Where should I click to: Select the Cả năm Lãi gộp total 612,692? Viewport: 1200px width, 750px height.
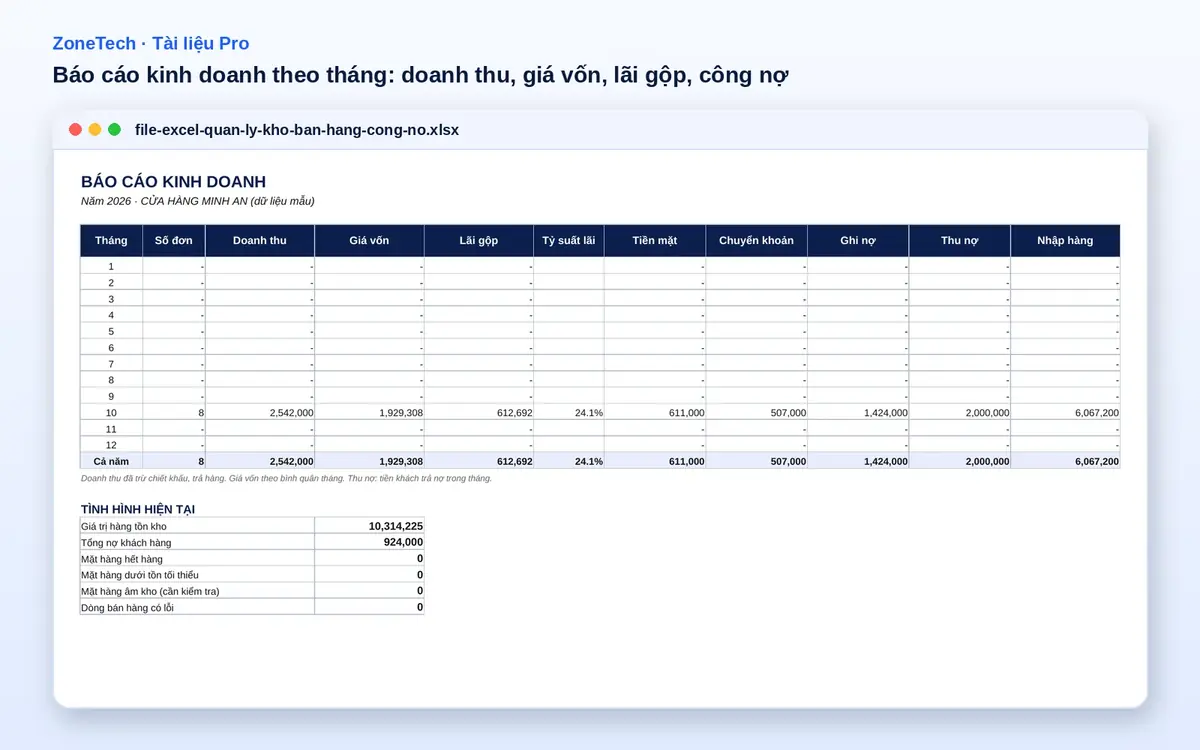pyautogui.click(x=479, y=461)
